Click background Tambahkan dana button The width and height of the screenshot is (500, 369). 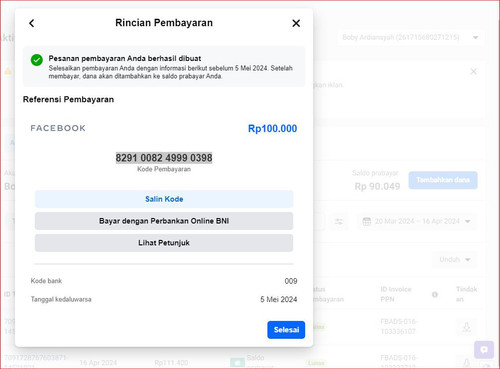[x=443, y=180]
